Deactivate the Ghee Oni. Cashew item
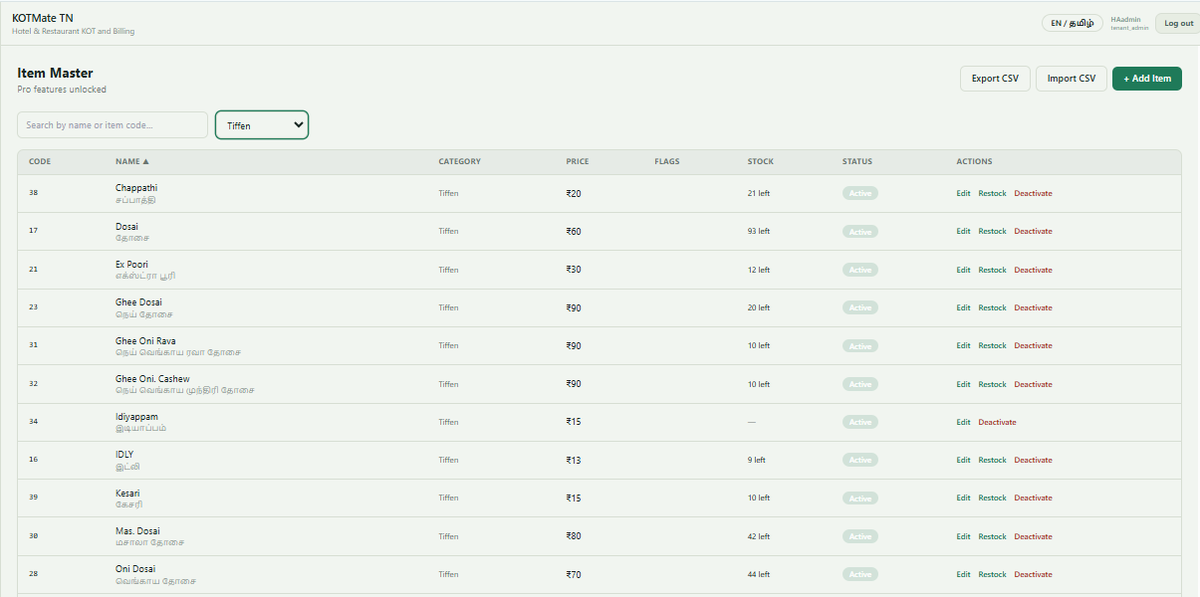Image resolution: width=1200 pixels, height=597 pixels. coord(1033,384)
